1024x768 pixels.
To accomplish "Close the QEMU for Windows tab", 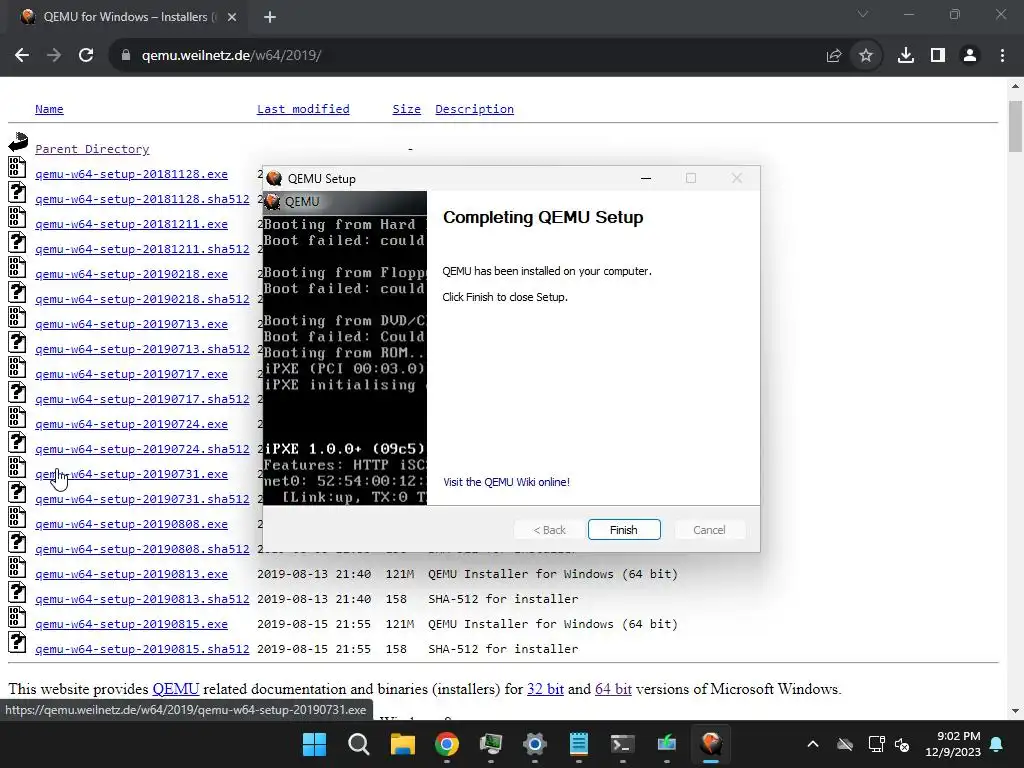I will (232, 17).
